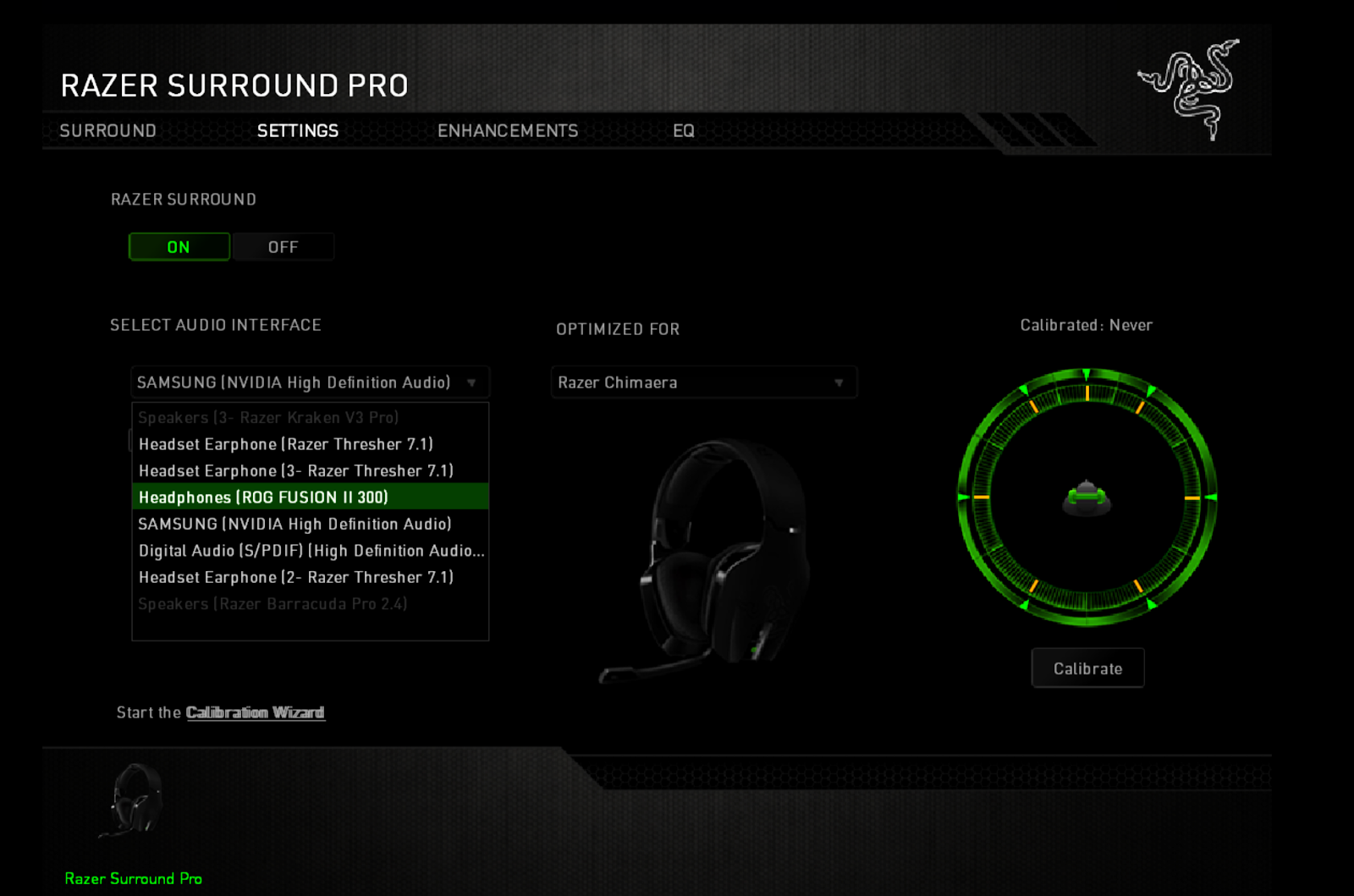Select Digital Audio (S/PDIF) option

pos(311,551)
